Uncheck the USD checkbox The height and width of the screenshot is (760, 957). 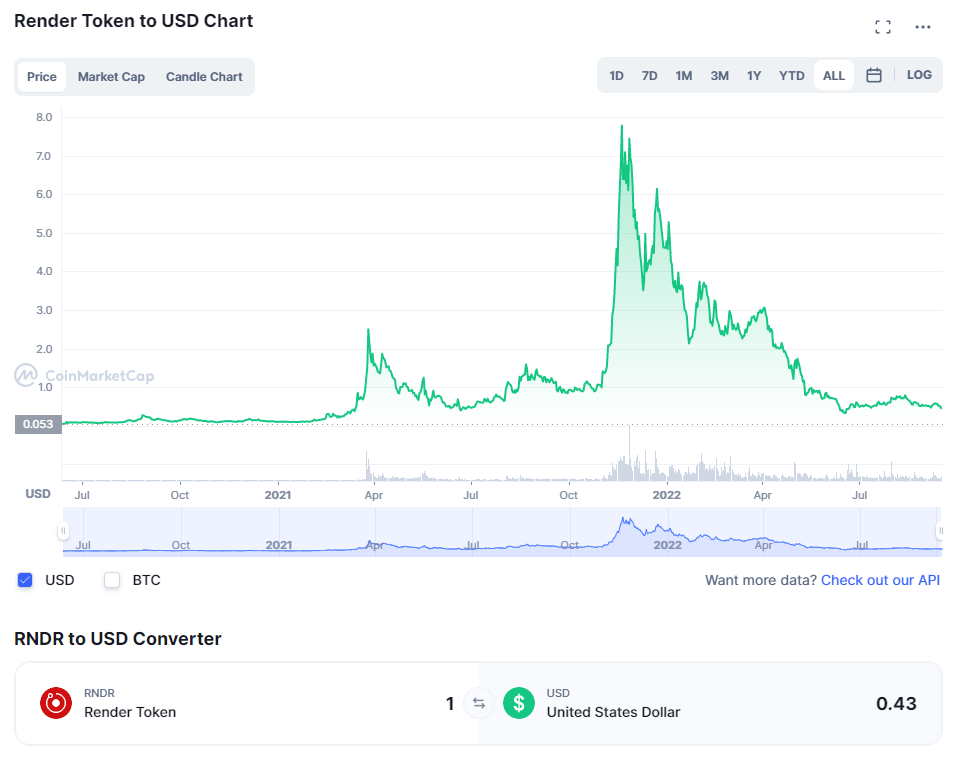[x=25, y=580]
